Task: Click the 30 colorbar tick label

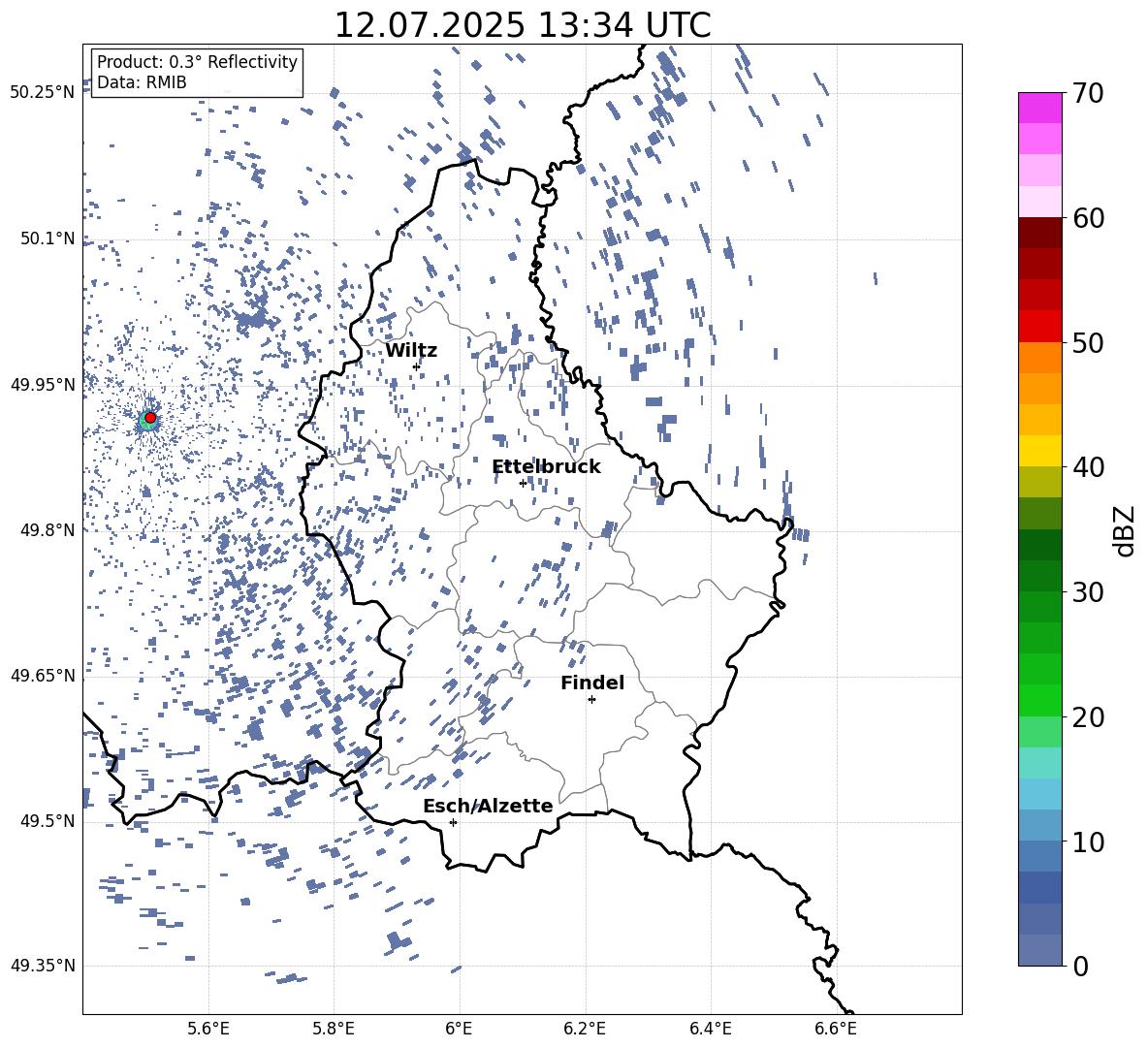Action: click(1088, 592)
